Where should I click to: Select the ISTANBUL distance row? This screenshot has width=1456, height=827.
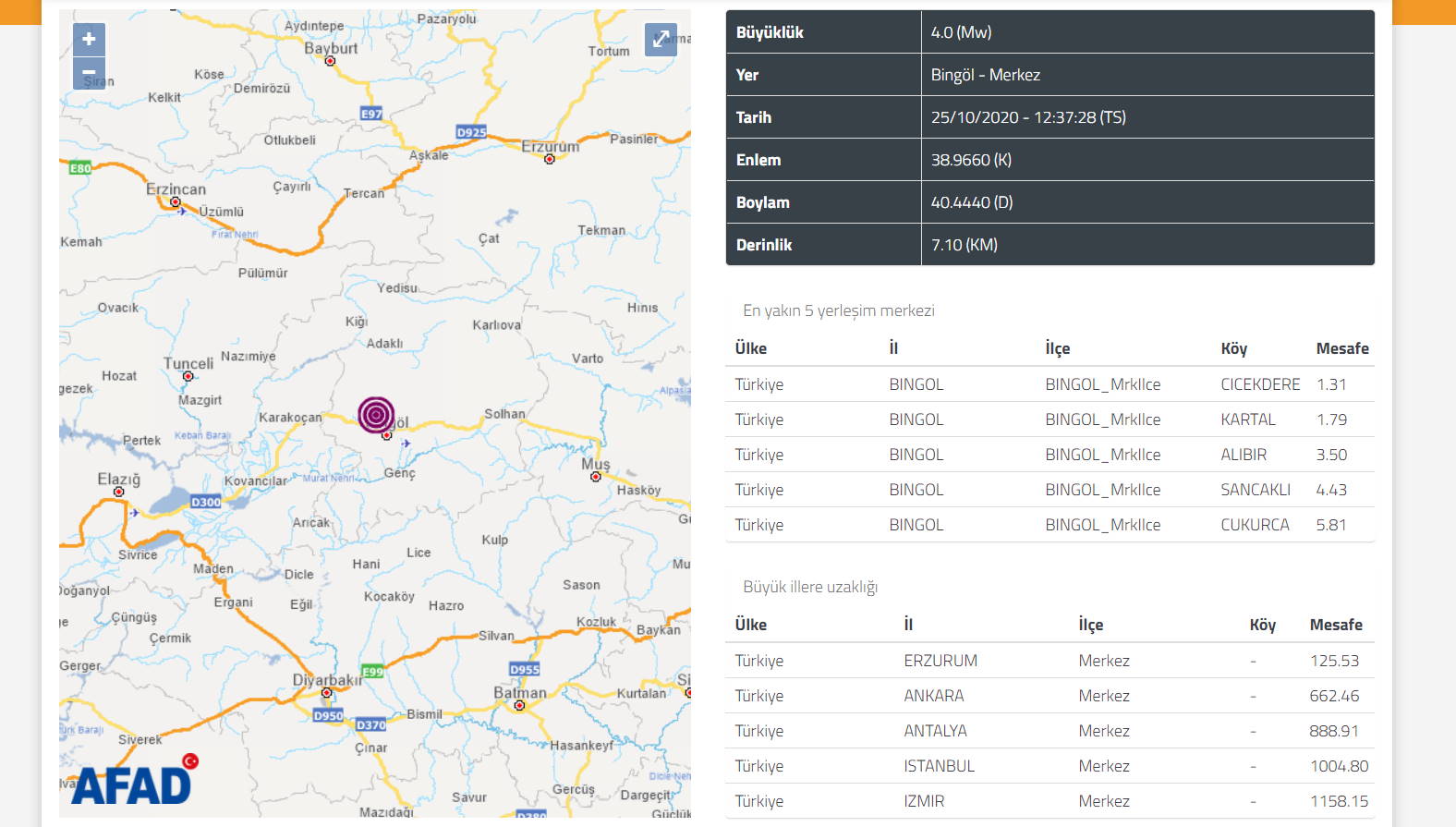click(x=1050, y=766)
